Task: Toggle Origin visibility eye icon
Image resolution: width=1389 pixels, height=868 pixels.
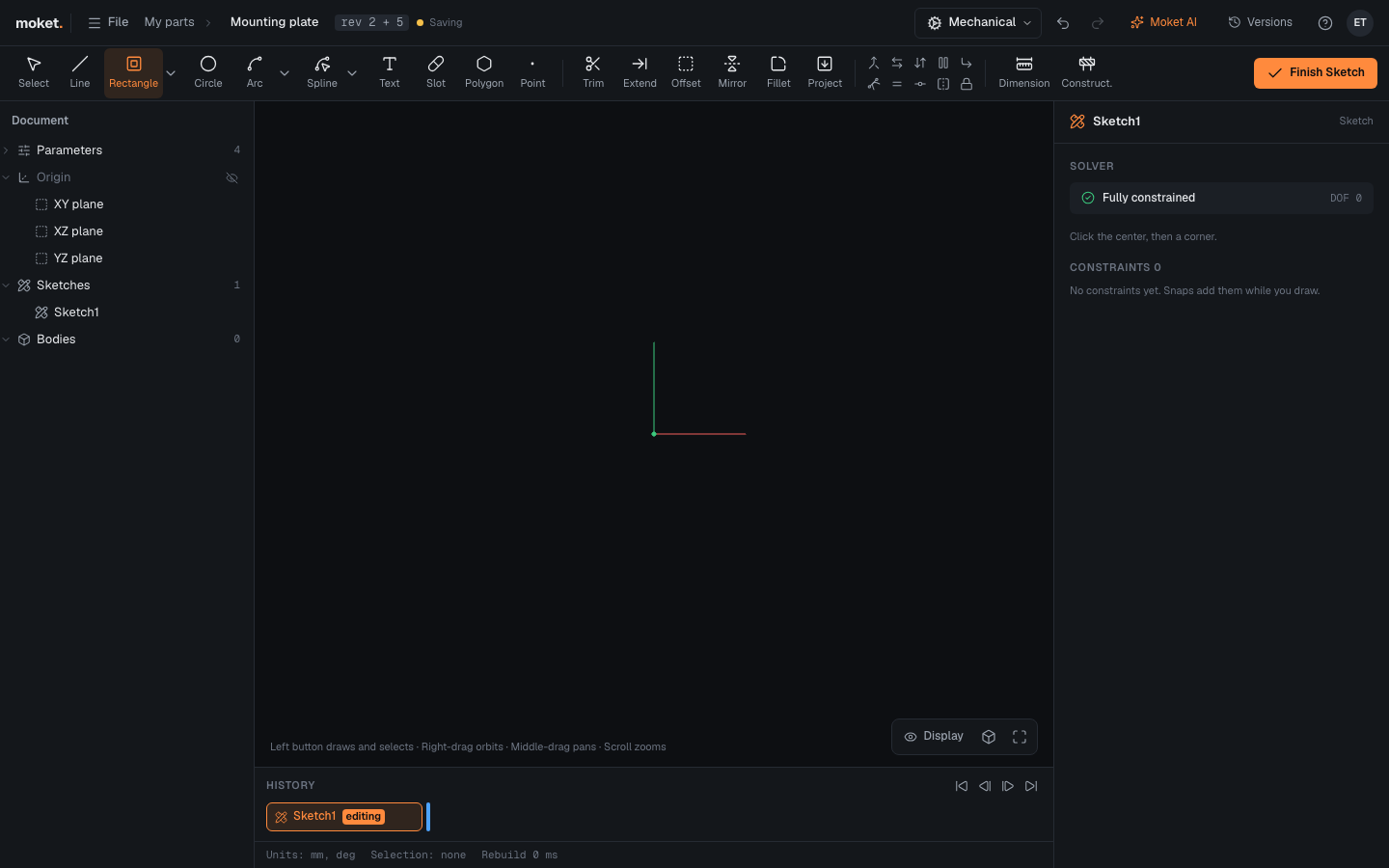Action: pyautogui.click(x=231, y=177)
